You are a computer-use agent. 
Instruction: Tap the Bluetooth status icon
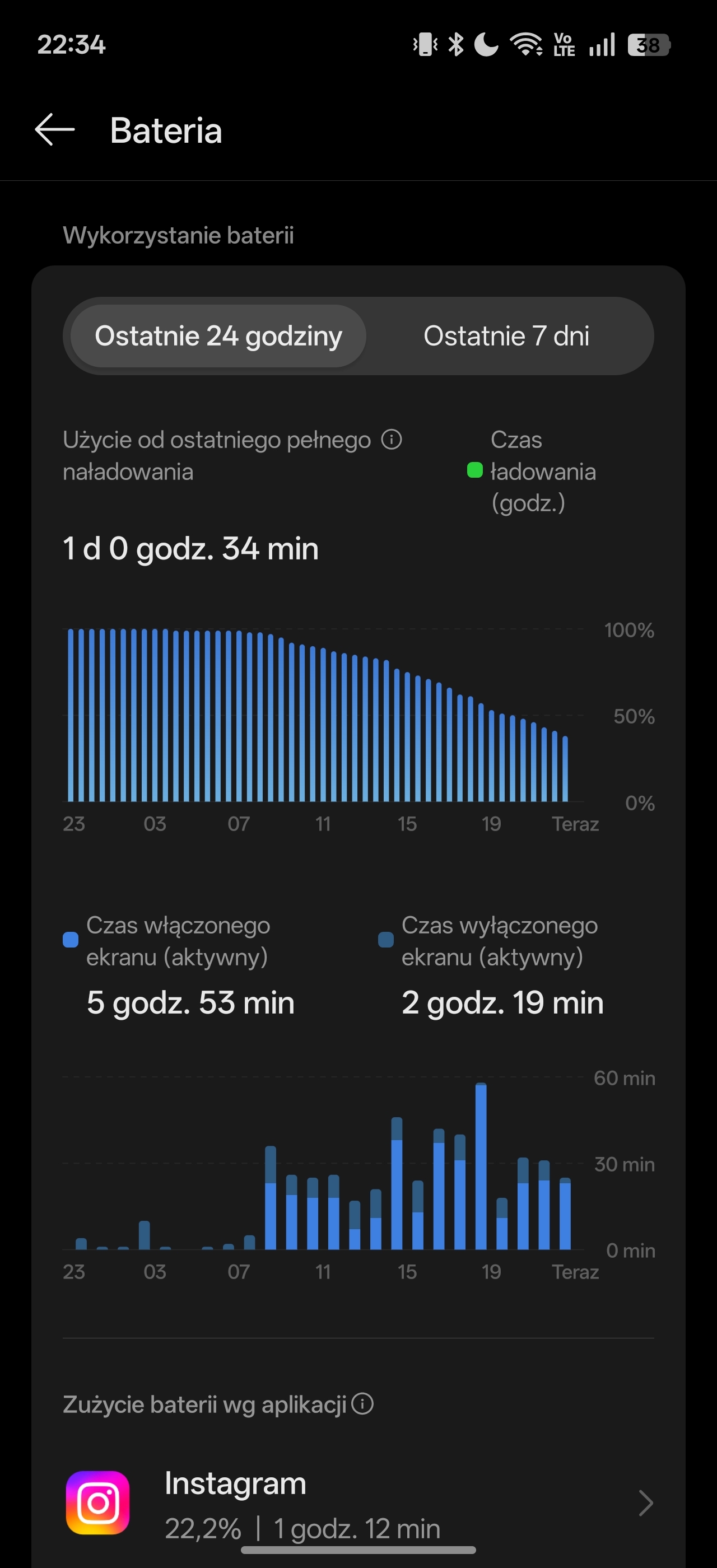pyautogui.click(x=456, y=44)
